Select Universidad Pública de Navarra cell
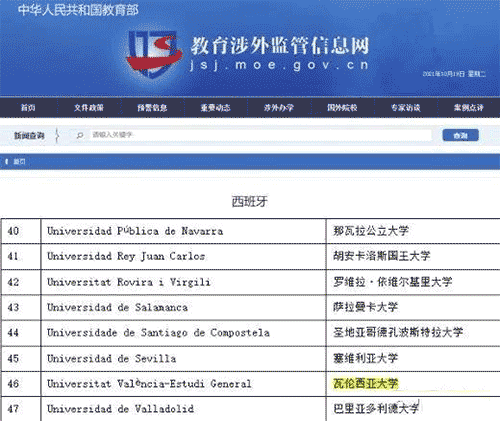The image size is (500, 421). (183, 231)
